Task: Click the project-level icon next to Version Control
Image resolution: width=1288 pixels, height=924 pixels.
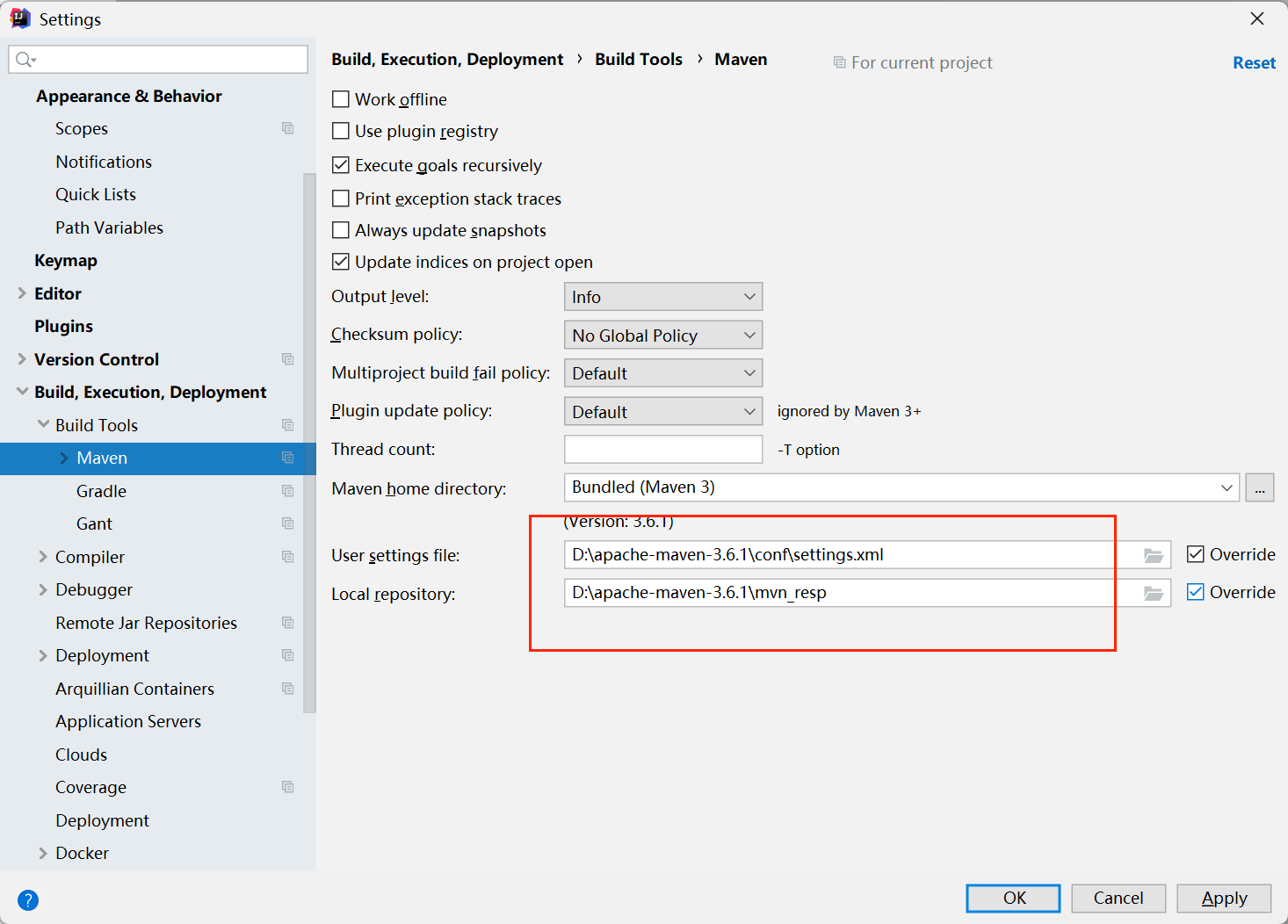Action: click(287, 359)
